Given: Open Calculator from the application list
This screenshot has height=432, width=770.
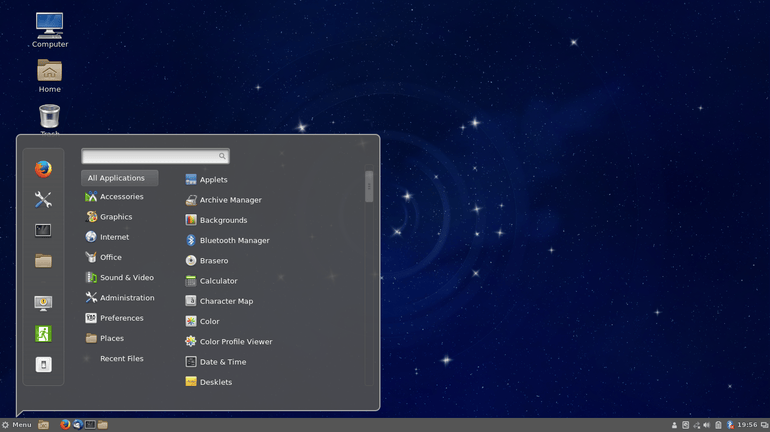Looking at the screenshot, I should point(218,281).
